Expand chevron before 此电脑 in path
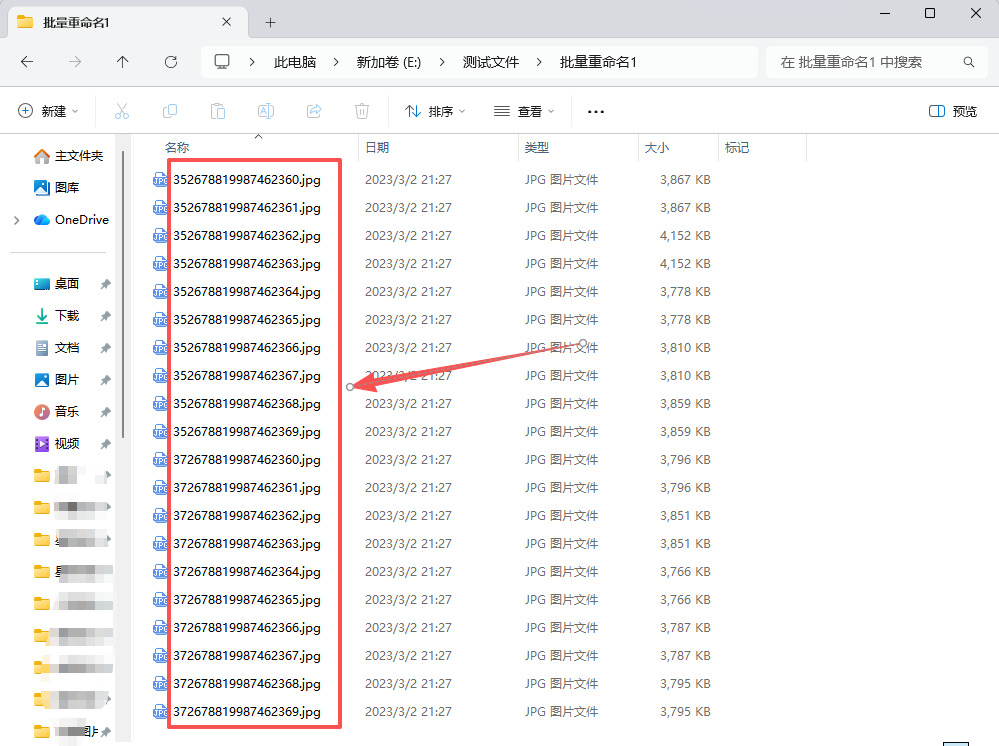Screen dimensions: 999x746 click(x=252, y=62)
